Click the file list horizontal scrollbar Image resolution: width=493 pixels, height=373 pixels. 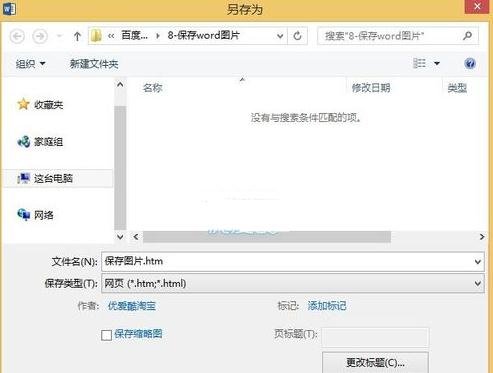[x=267, y=237]
